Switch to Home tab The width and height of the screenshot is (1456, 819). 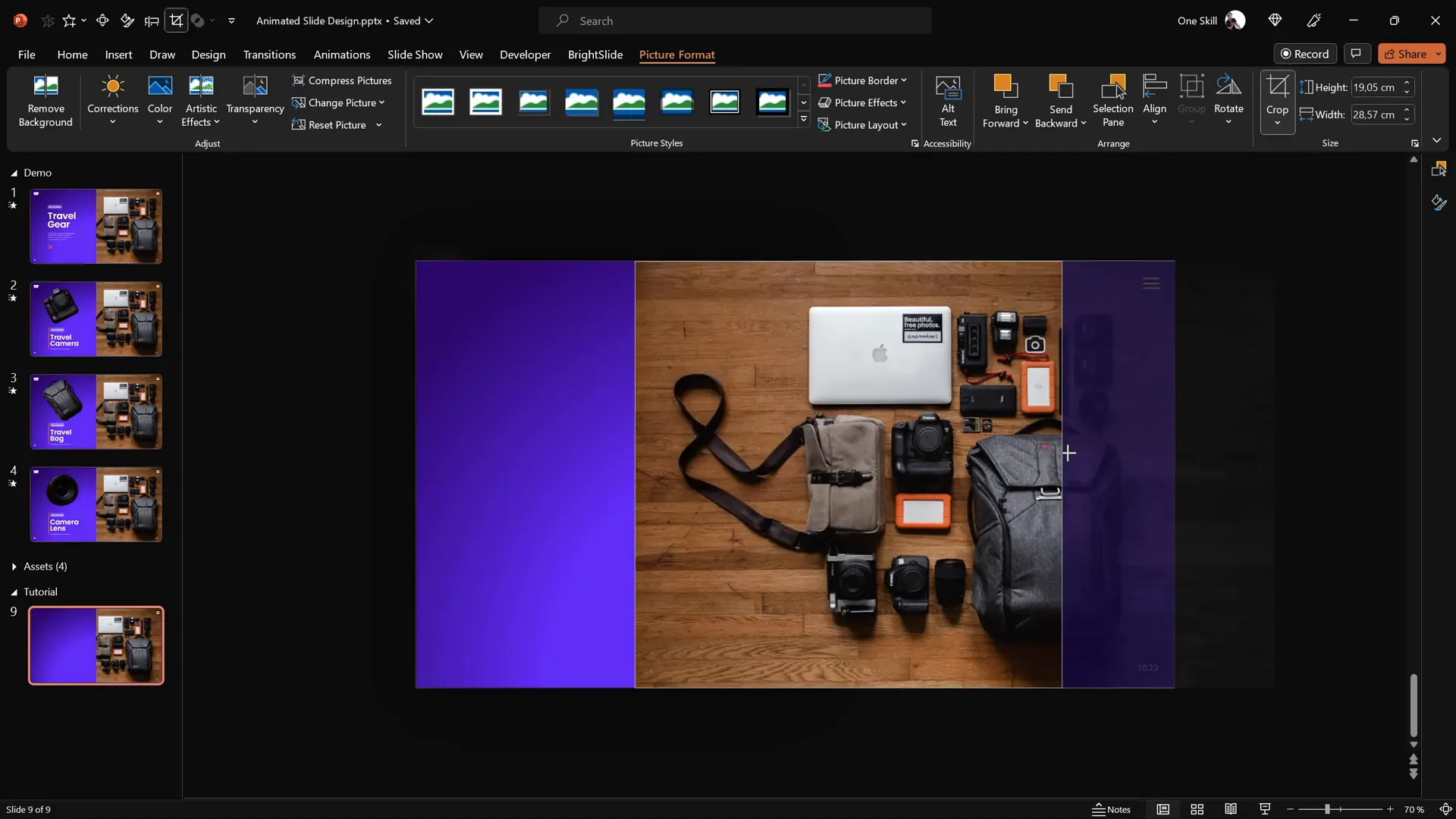72,55
